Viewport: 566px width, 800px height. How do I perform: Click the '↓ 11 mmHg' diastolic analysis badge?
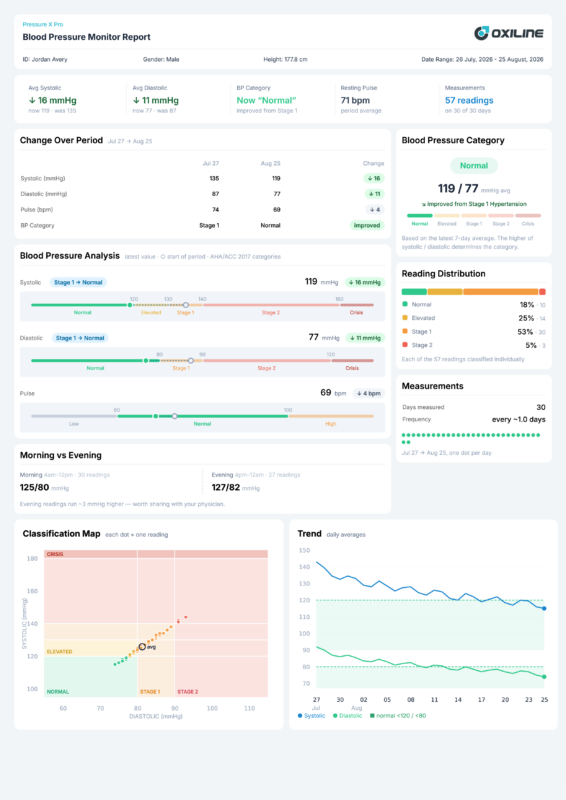tap(365, 338)
